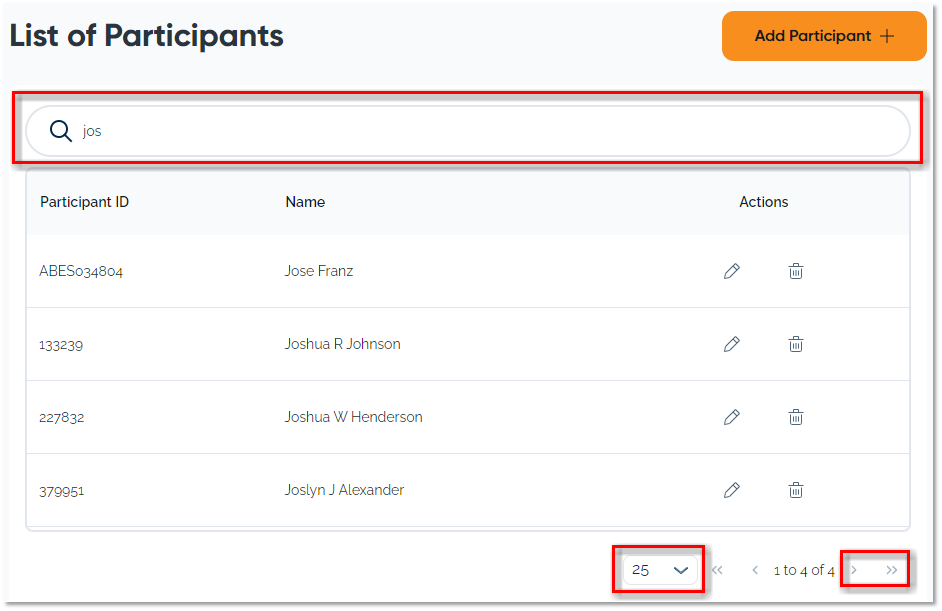Screen dimensions: 942x611
Task: Edit Joshua R Johnson's record
Action: (x=732, y=344)
